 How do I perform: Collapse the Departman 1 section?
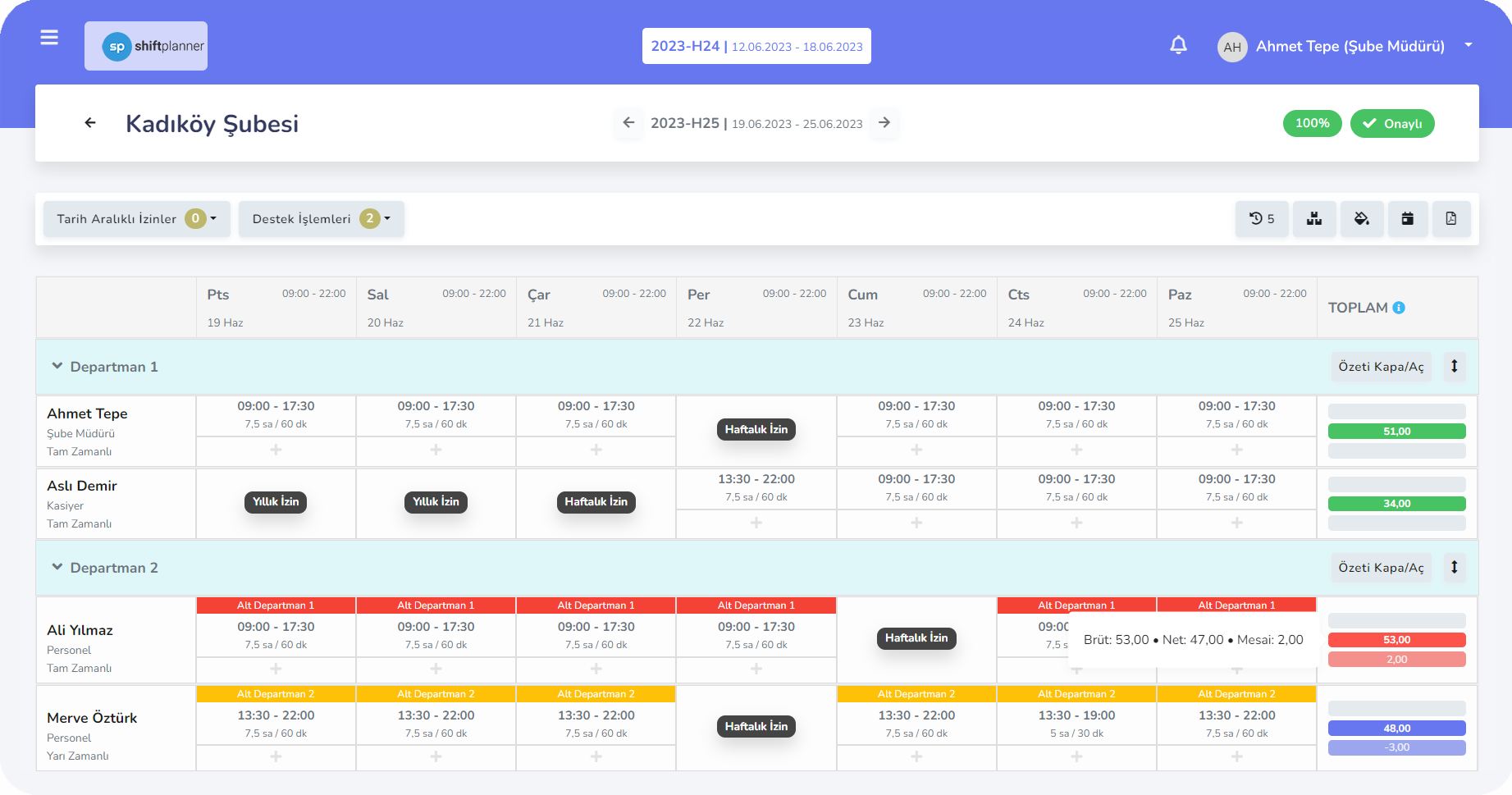pos(57,366)
